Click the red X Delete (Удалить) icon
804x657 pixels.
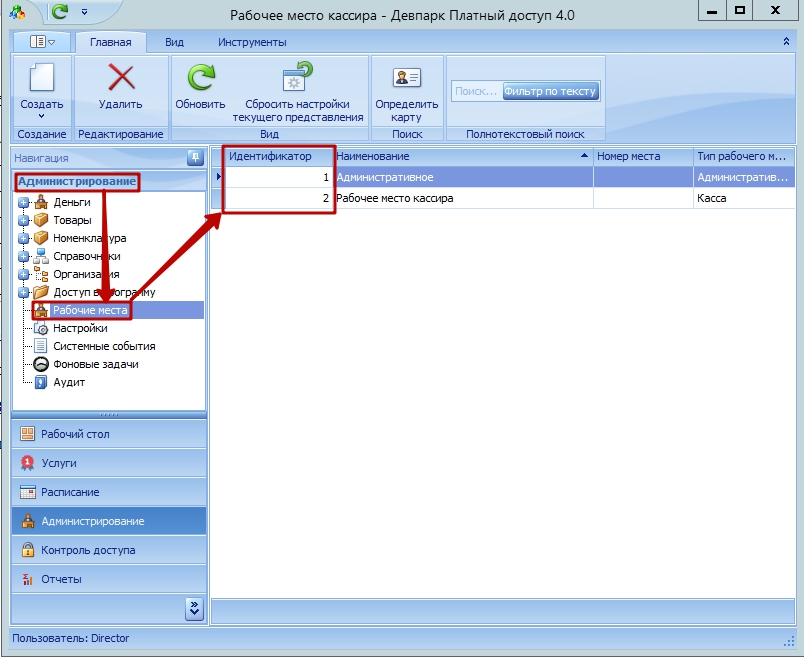120,78
